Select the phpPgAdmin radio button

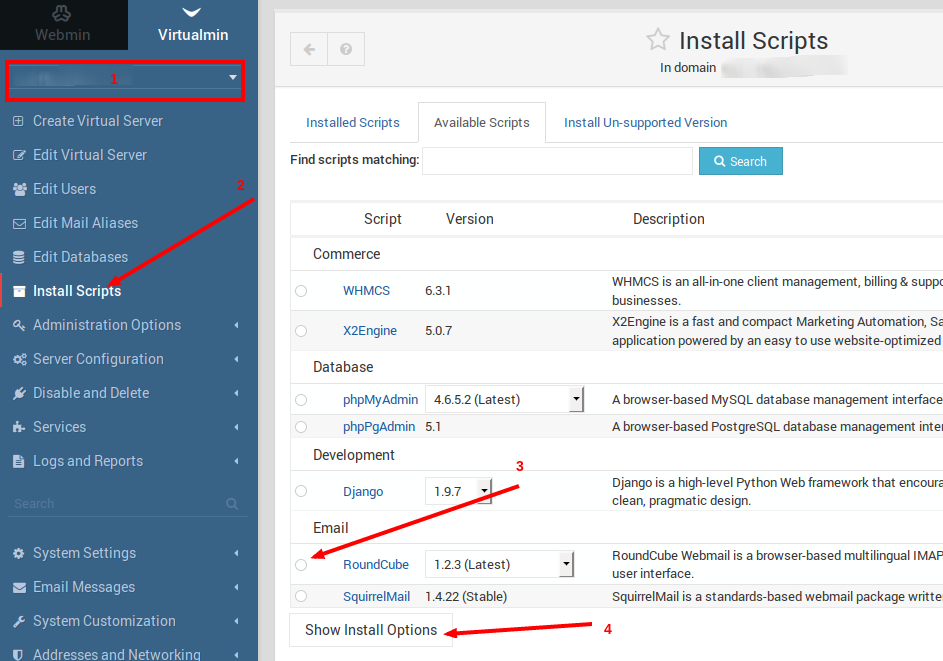[301, 427]
